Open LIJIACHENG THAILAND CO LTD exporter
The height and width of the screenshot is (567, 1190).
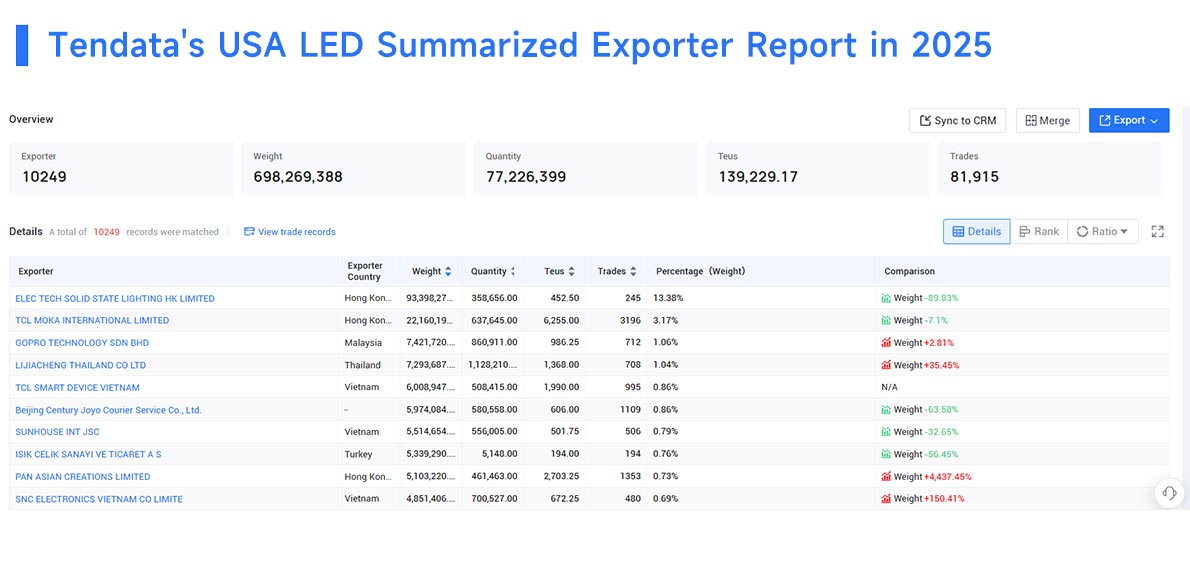pos(80,365)
